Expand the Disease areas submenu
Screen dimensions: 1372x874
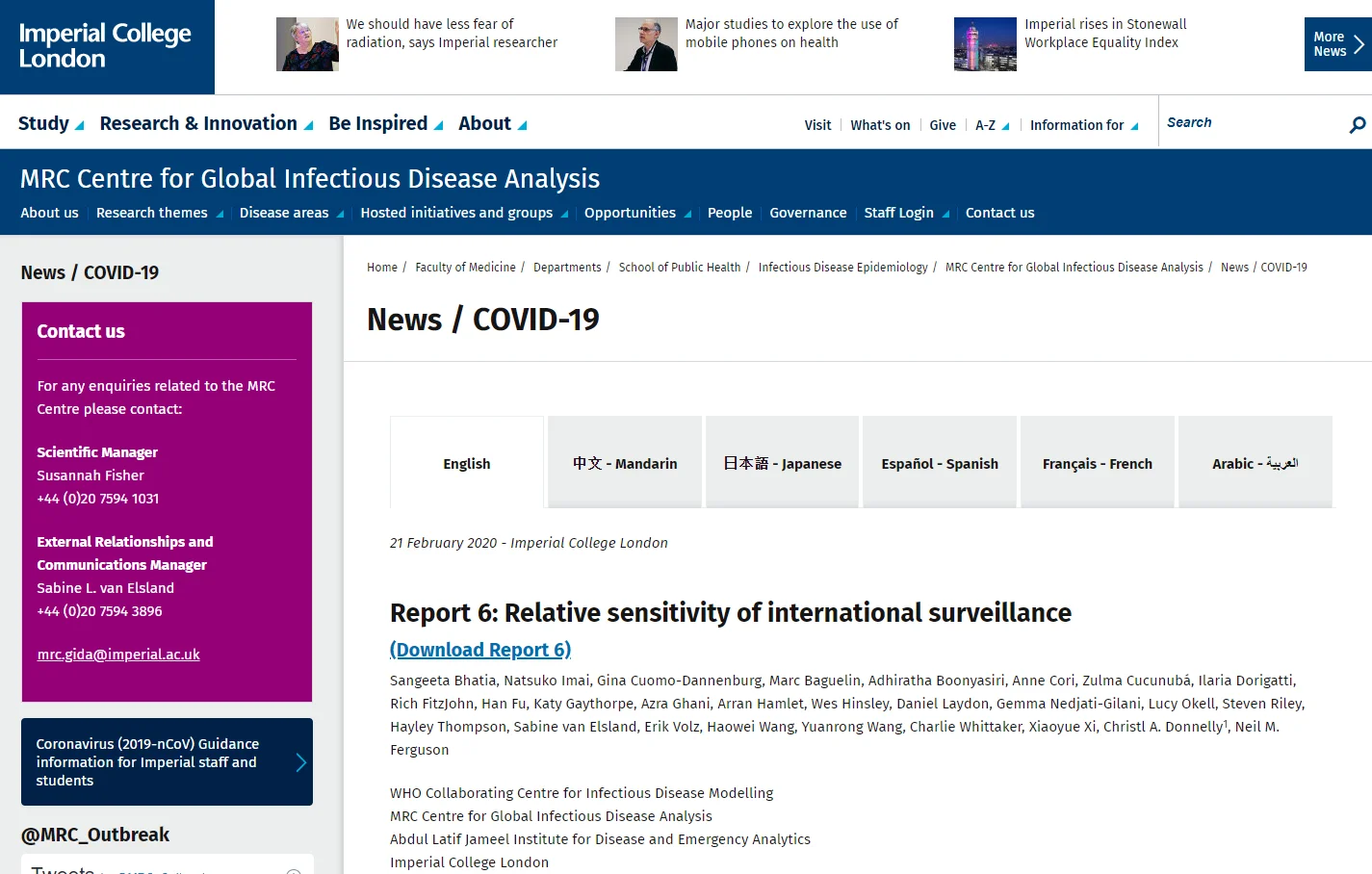pos(292,213)
